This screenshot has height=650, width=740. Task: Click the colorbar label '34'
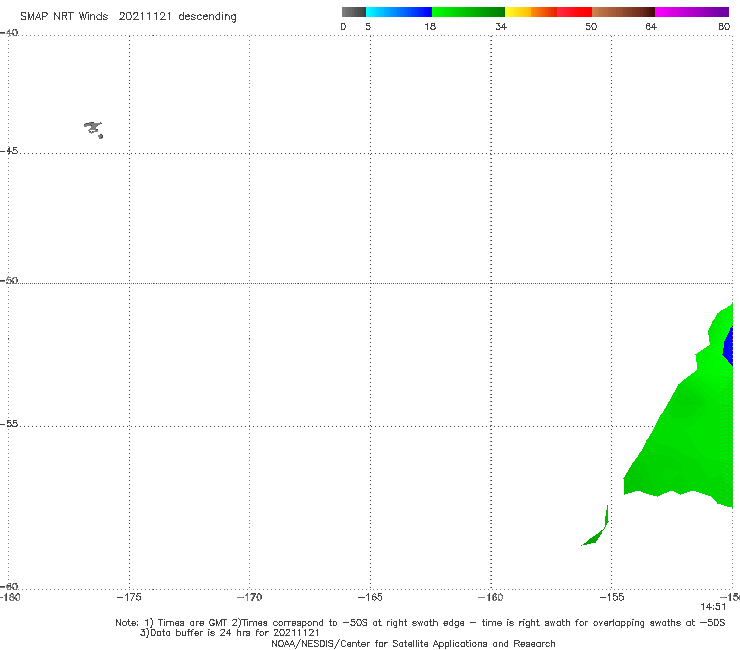(501, 26)
